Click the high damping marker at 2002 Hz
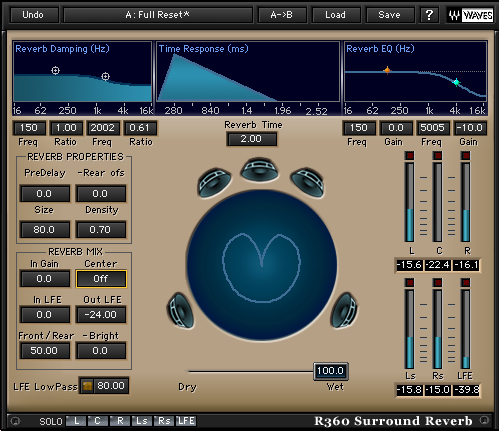 coord(105,77)
